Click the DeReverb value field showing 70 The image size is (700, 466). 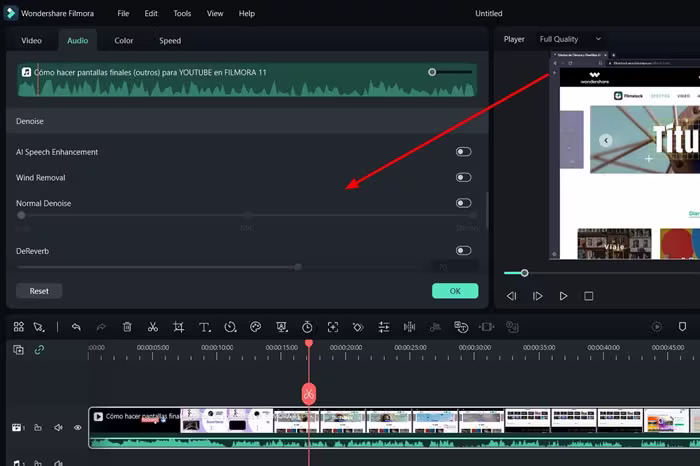(x=455, y=267)
